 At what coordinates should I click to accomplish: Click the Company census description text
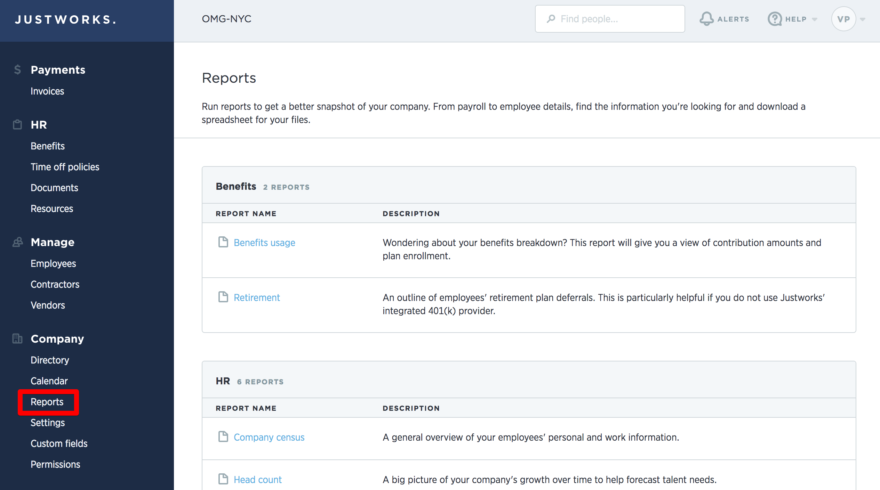pyautogui.click(x=530, y=437)
